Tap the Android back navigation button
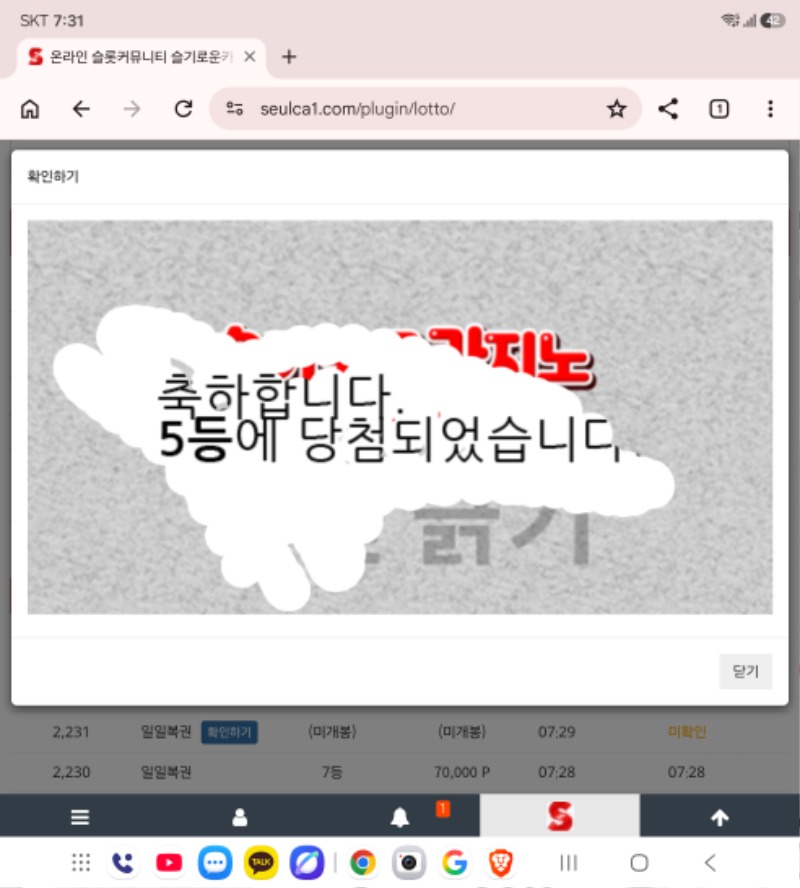The height and width of the screenshot is (888, 800). pos(710,863)
